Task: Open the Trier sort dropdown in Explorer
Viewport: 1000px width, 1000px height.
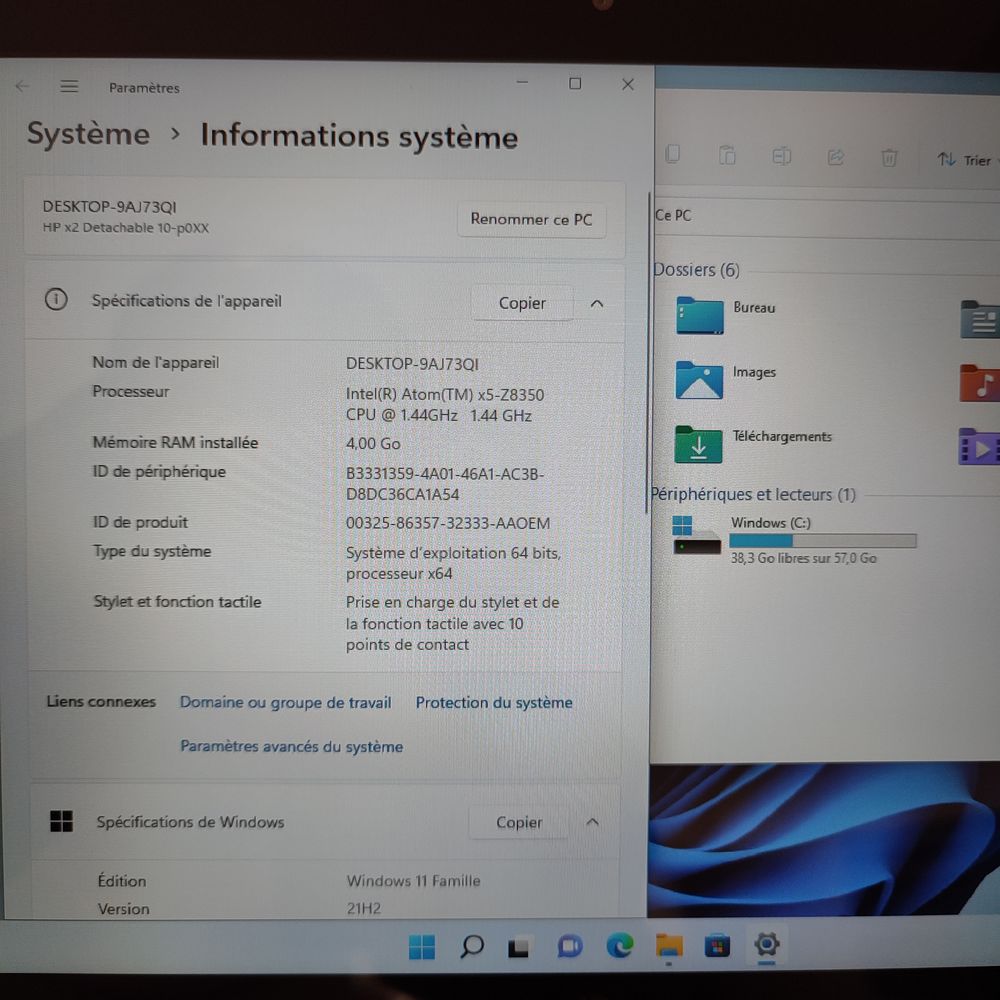Action: pos(966,159)
